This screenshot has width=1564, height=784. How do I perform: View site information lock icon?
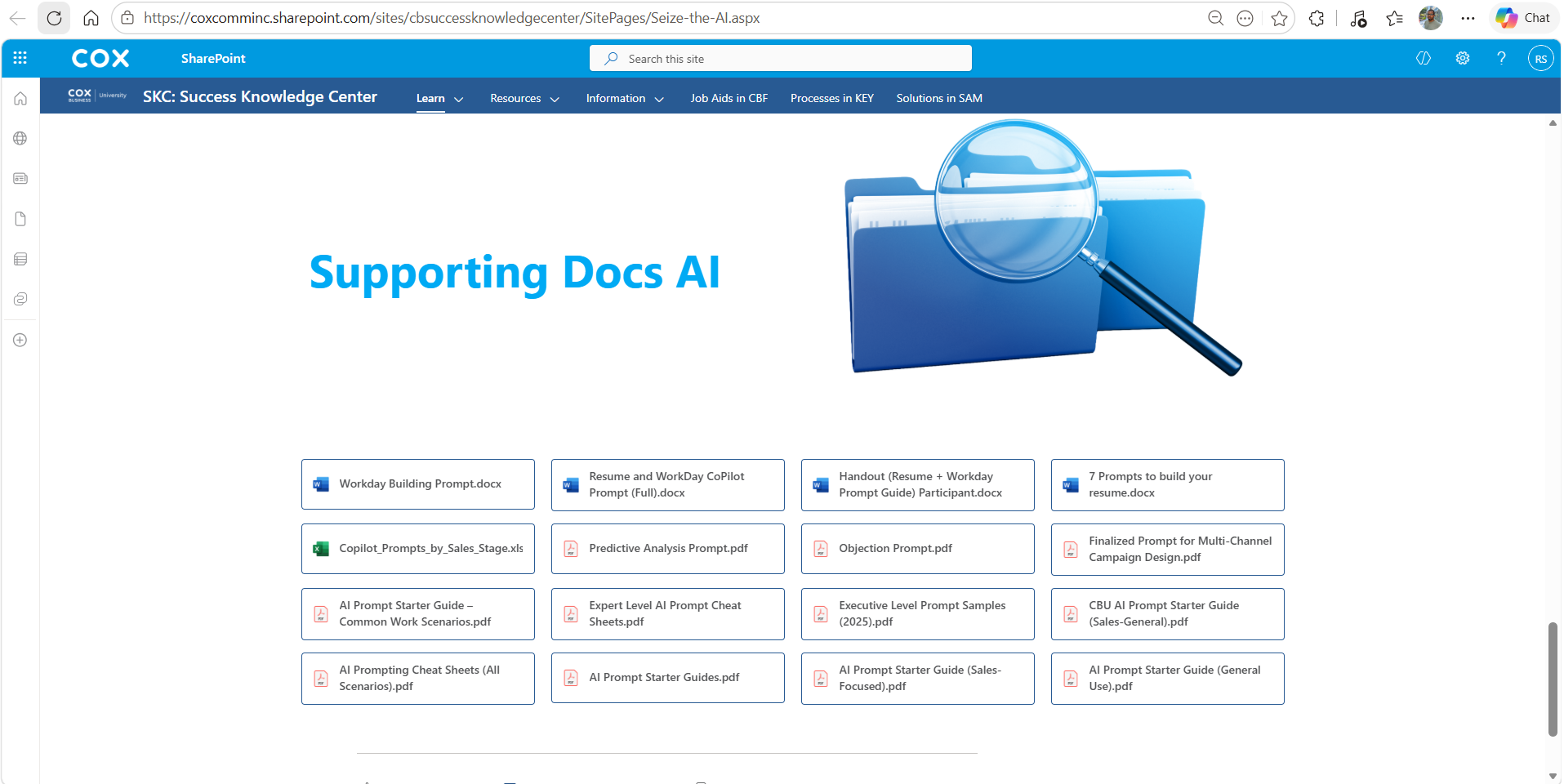tap(127, 18)
